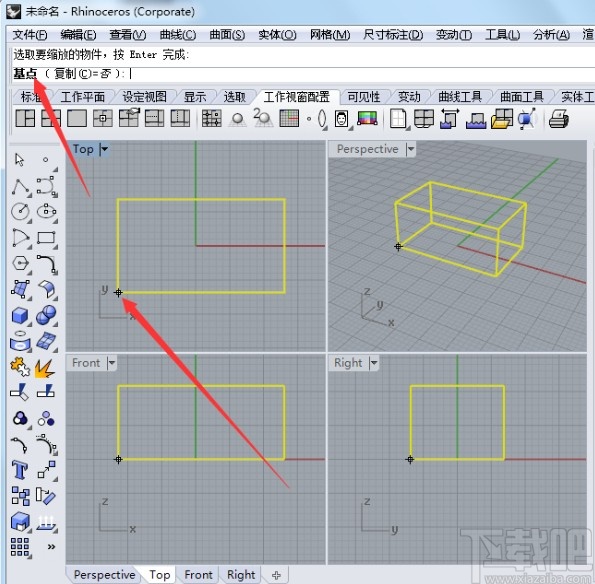Select the Trim tool
The height and width of the screenshot is (584, 595).
(20, 392)
